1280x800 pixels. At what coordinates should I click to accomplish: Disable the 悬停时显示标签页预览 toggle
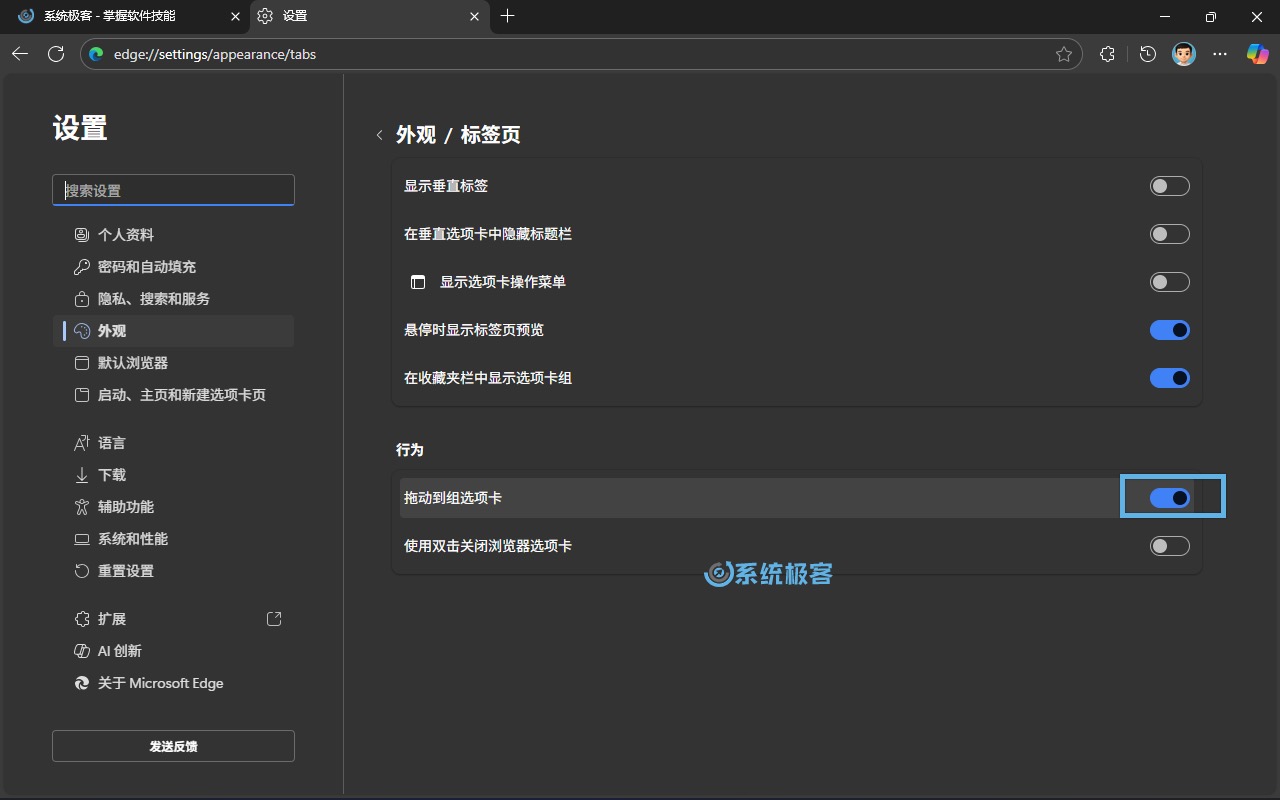[x=1169, y=330]
